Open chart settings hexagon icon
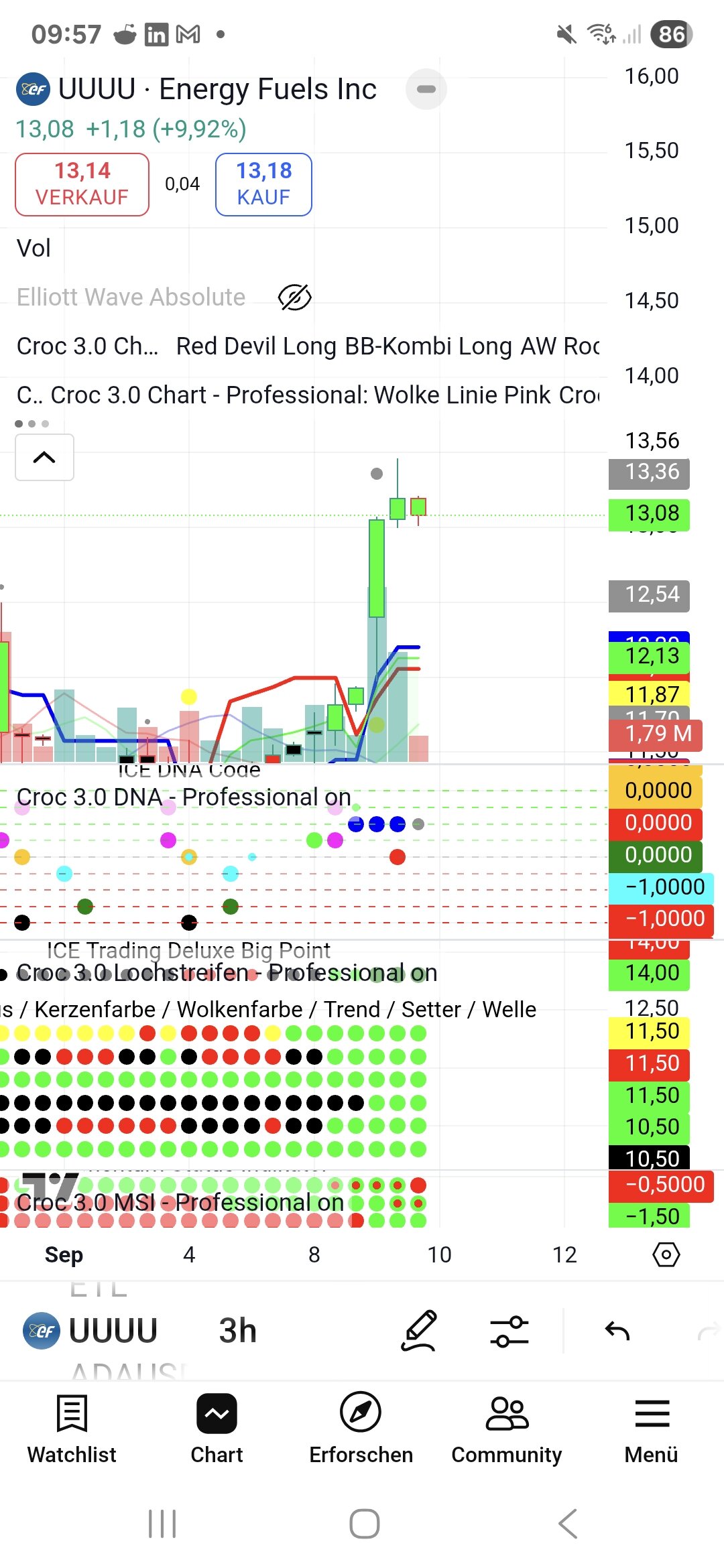724x1568 pixels. tap(666, 1254)
